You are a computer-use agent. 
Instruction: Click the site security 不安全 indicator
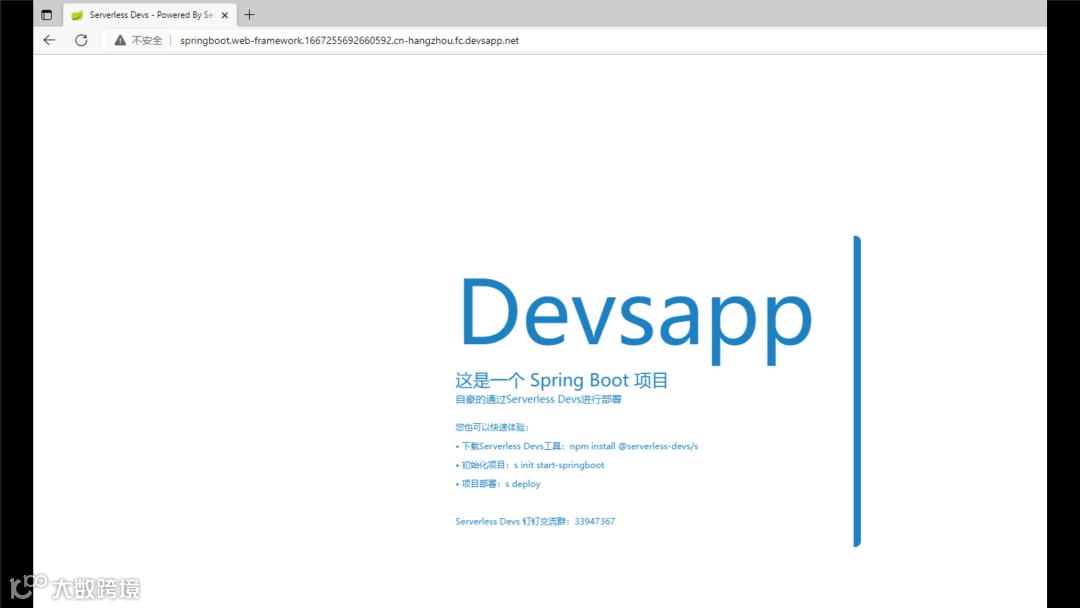pos(145,40)
